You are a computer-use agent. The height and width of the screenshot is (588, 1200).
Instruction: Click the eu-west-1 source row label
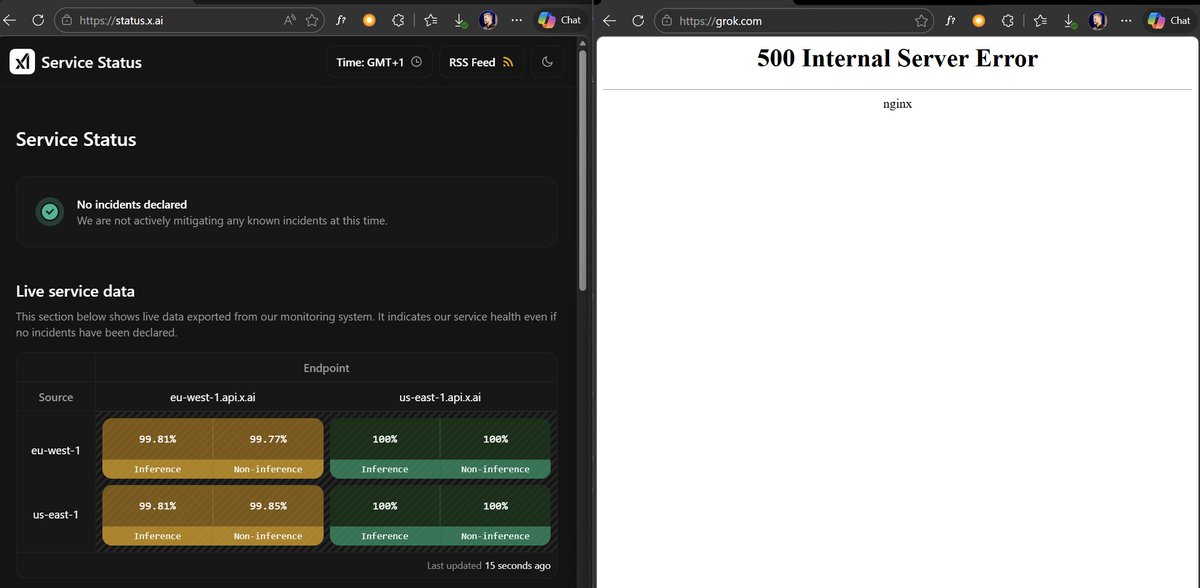click(56, 450)
